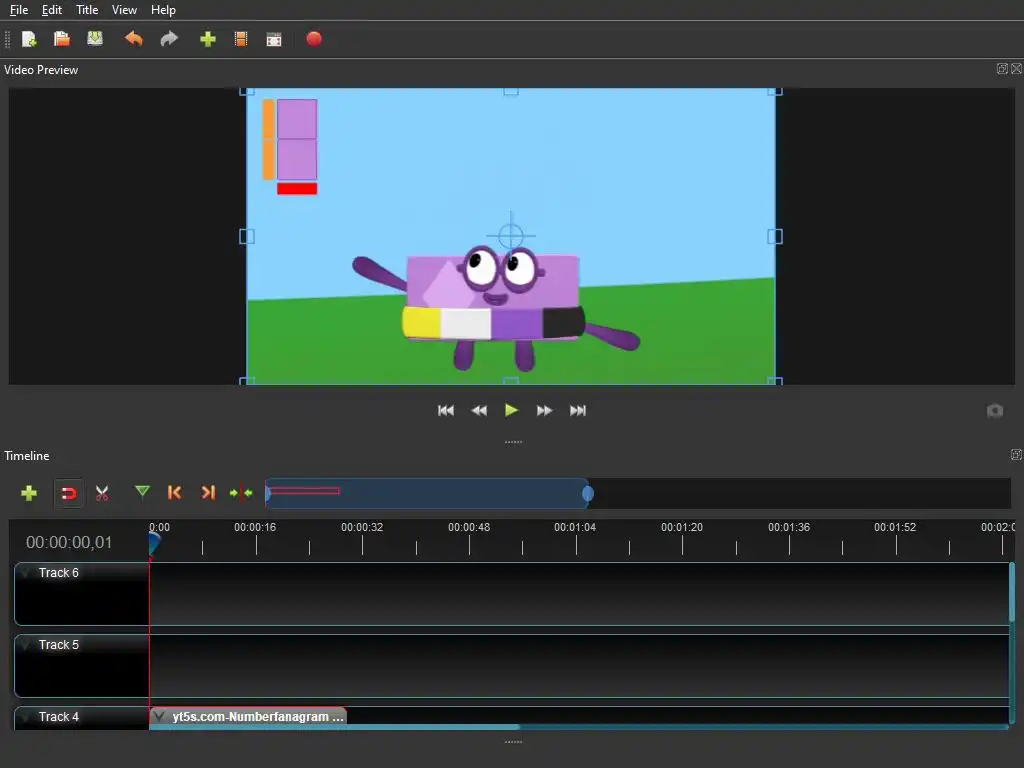Save the project using the save icon
The height and width of the screenshot is (768, 1024).
pyautogui.click(x=95, y=39)
